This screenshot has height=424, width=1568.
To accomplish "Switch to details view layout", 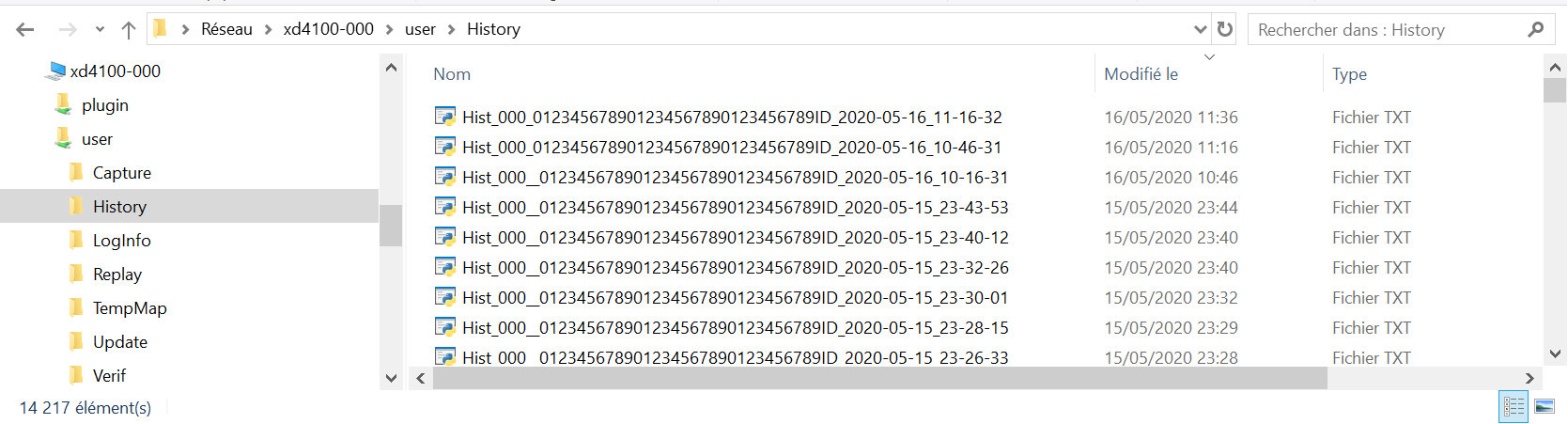I will tap(1514, 406).
